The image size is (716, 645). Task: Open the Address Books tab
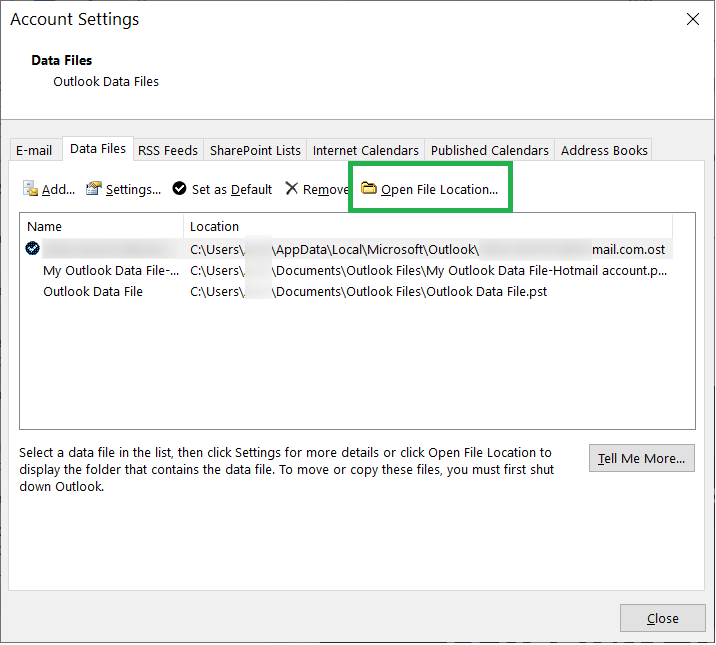(x=604, y=150)
